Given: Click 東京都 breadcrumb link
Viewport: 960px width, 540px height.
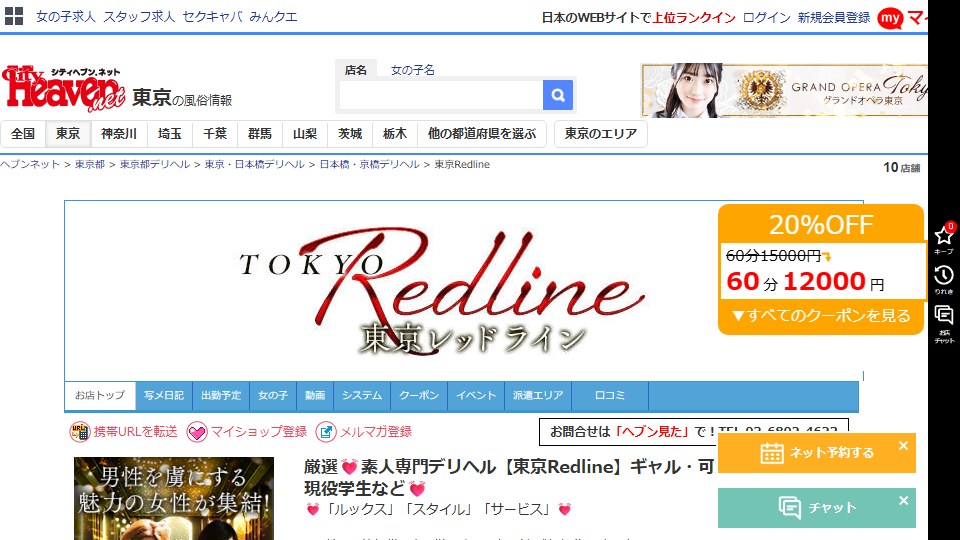Looking at the screenshot, I should click(x=90, y=164).
